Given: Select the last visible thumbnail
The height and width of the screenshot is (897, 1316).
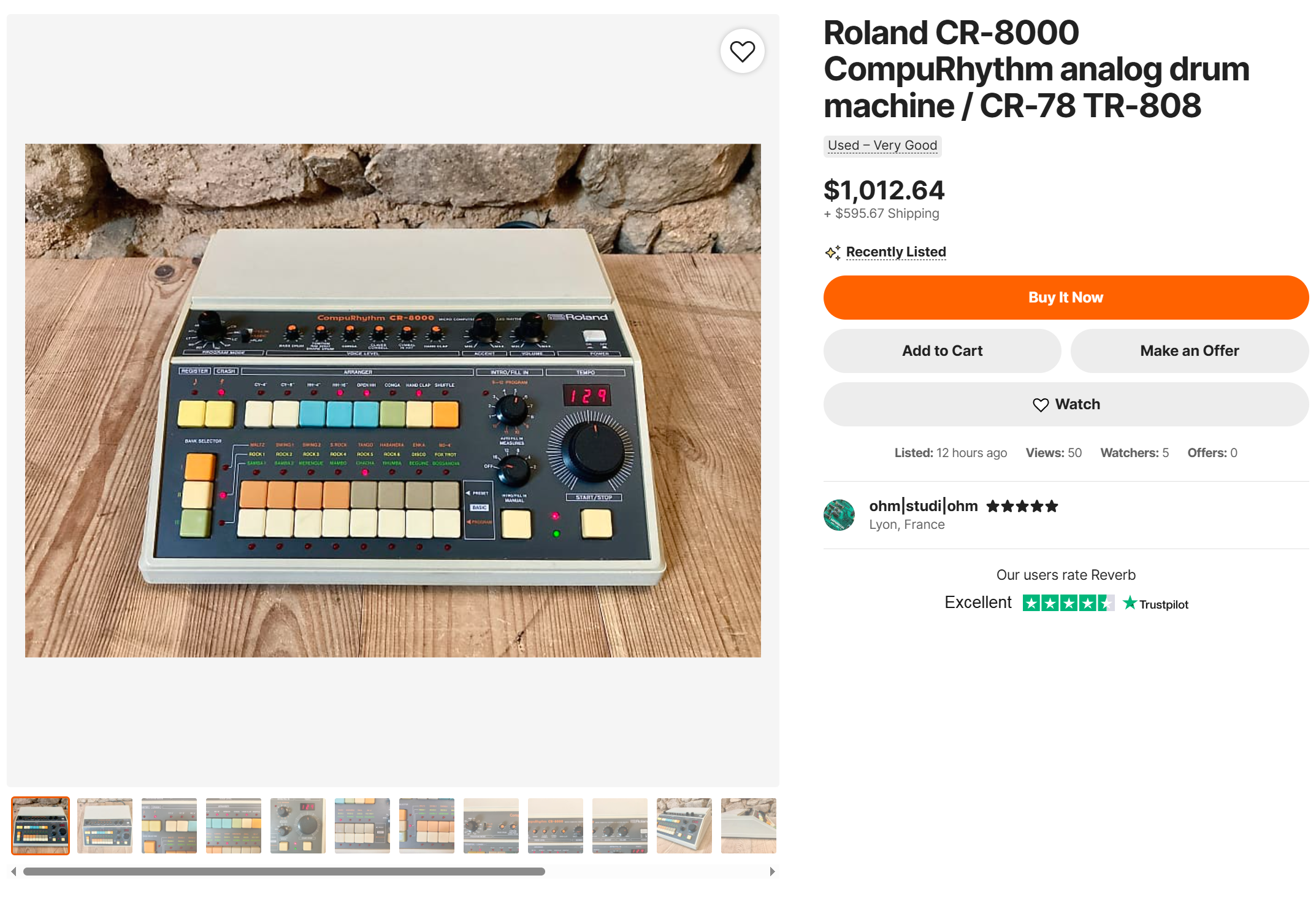Looking at the screenshot, I should 748,825.
